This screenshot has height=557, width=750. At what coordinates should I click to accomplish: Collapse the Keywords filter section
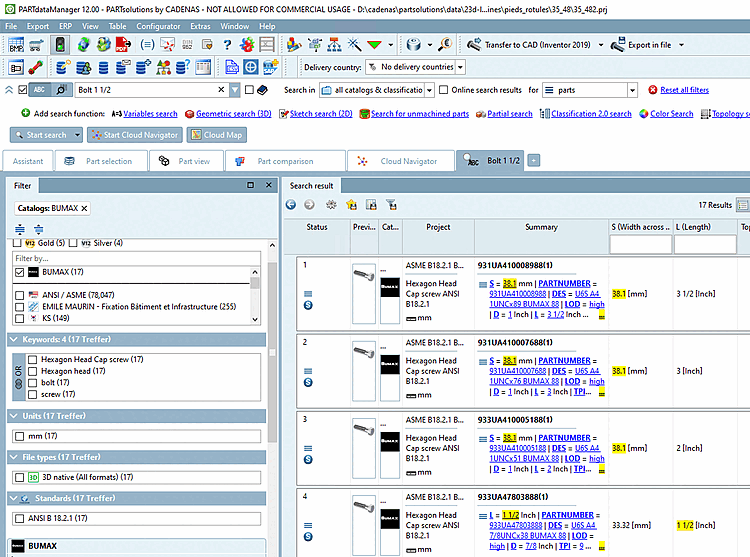click(x=13, y=339)
